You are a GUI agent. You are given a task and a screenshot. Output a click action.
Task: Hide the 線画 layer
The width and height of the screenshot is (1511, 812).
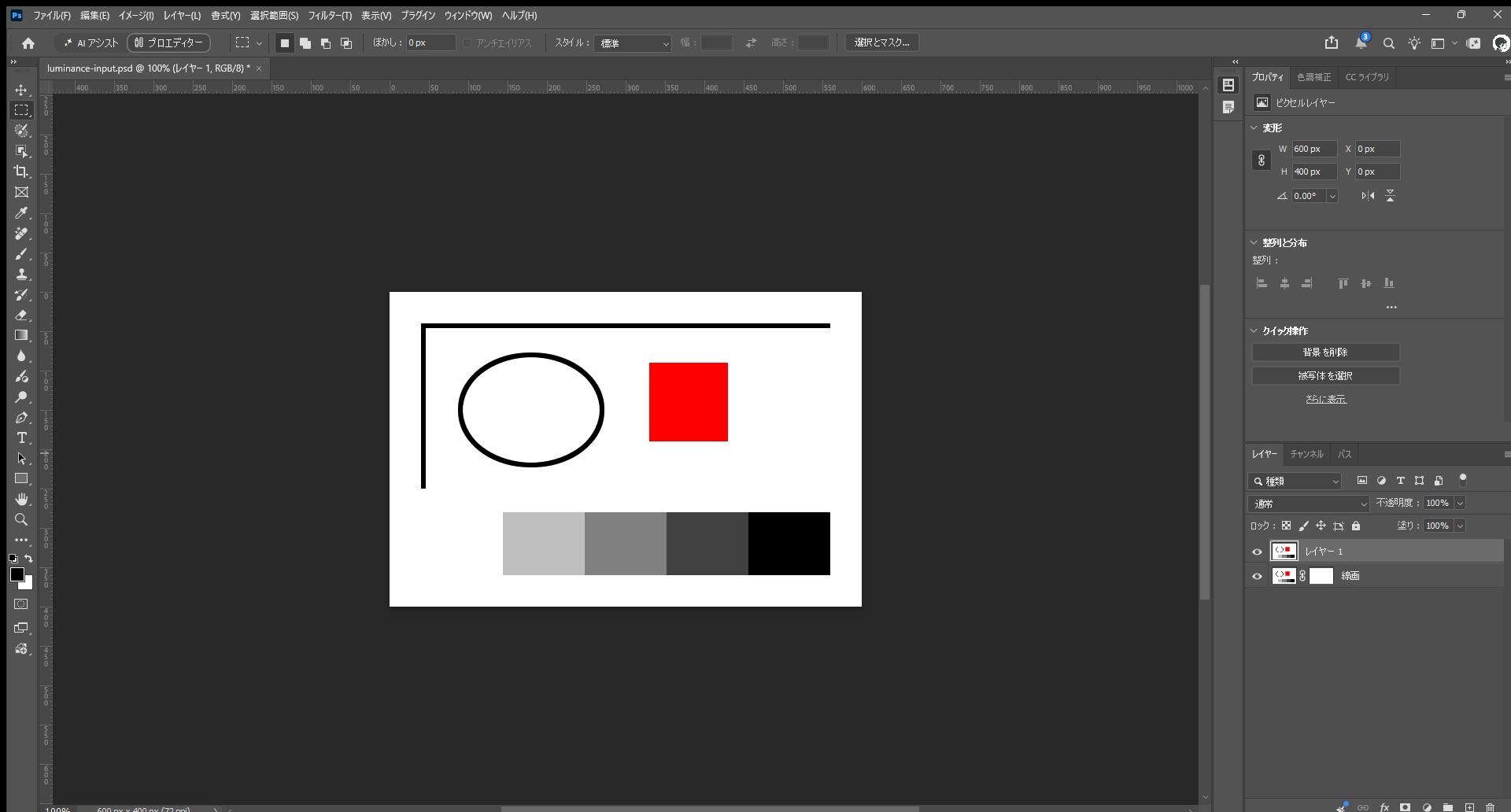click(x=1257, y=576)
